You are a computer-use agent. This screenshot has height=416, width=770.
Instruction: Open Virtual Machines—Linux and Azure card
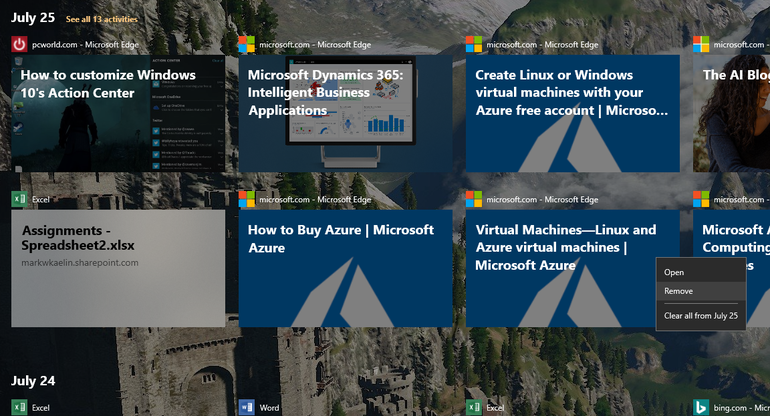[x=573, y=269]
